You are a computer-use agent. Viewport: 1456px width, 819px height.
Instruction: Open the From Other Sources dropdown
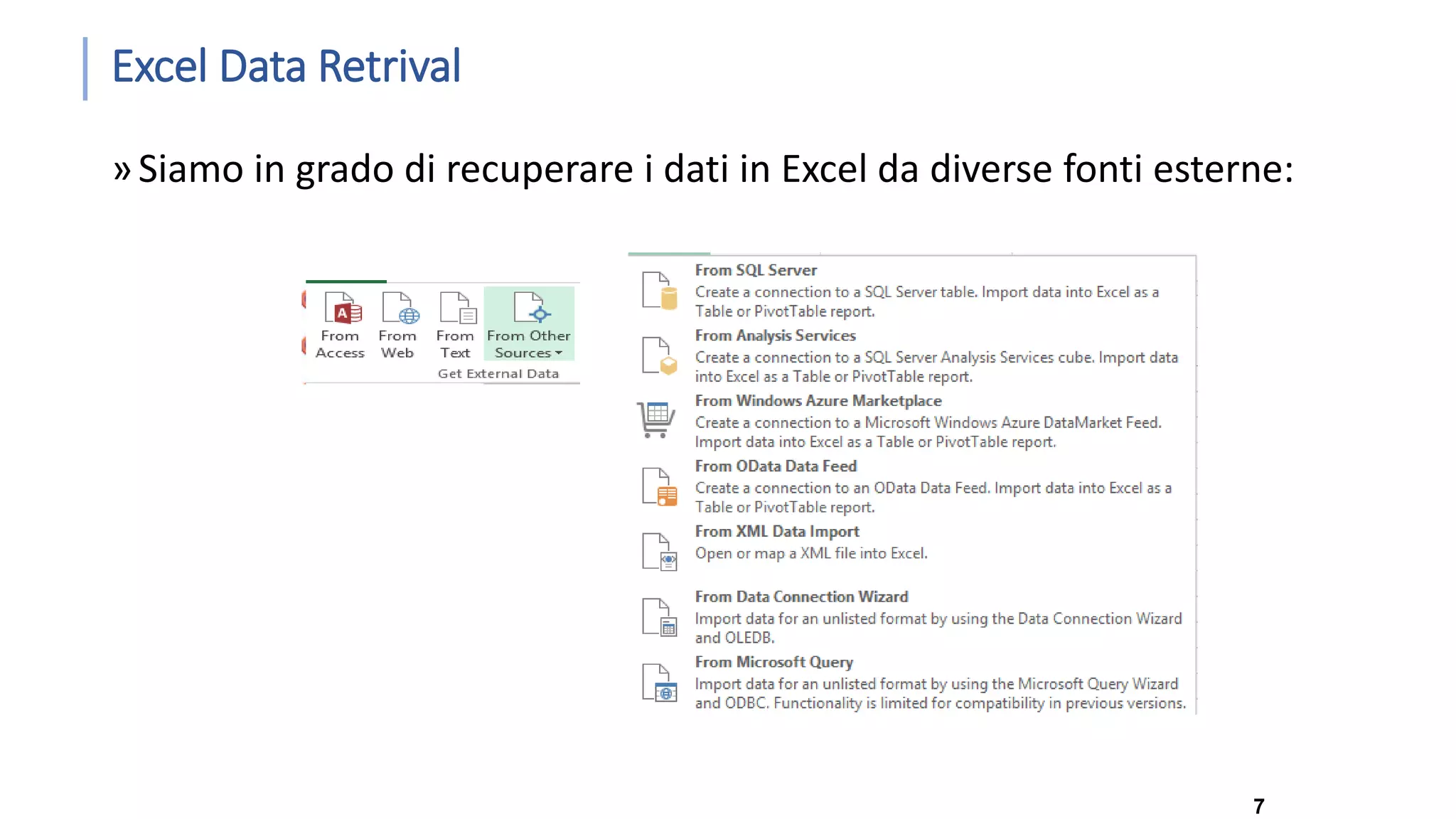529,324
